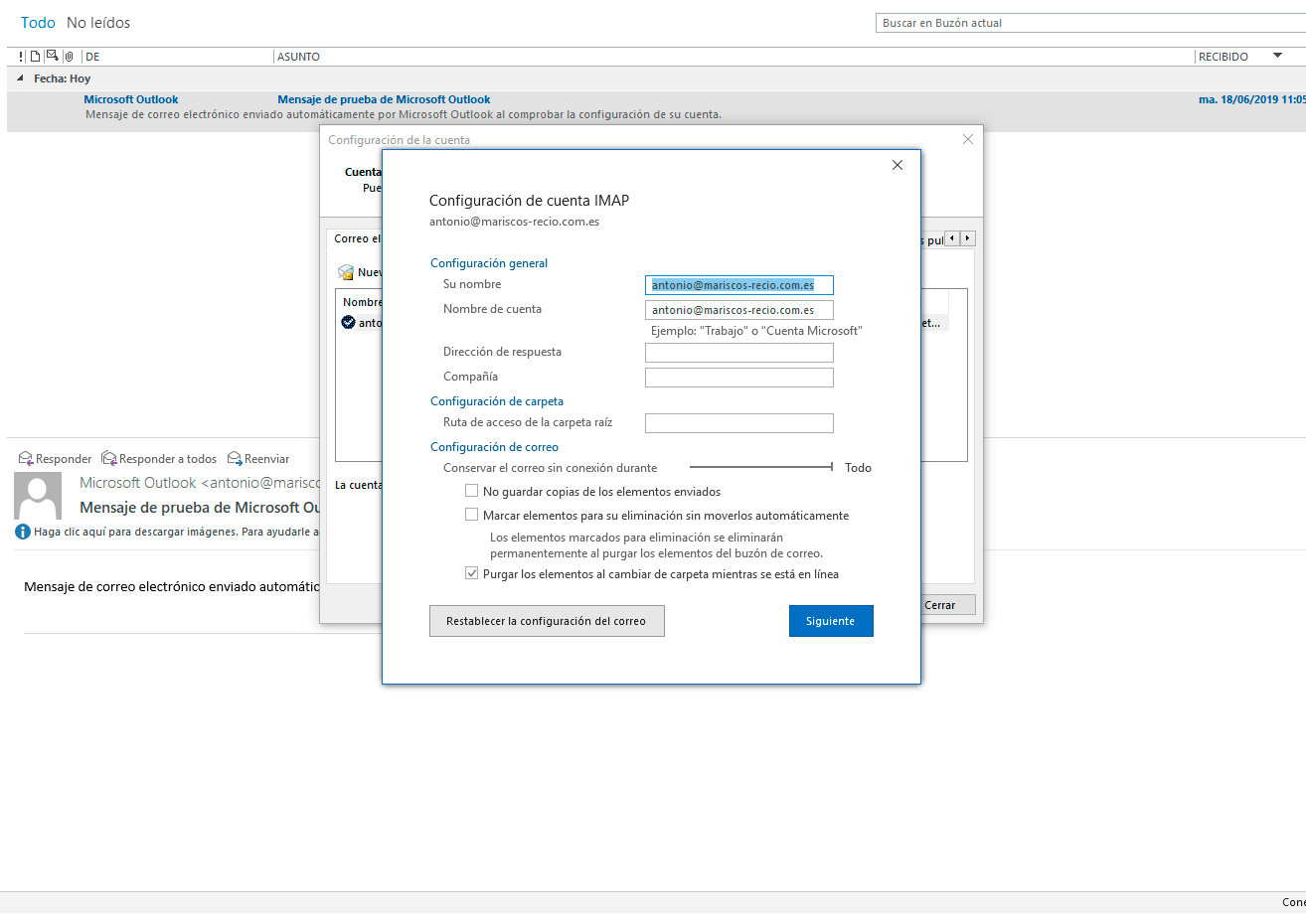Viewport: 1306px width, 924px height.
Task: Enable No guardar copias de elementos enviados
Action: pos(472,491)
